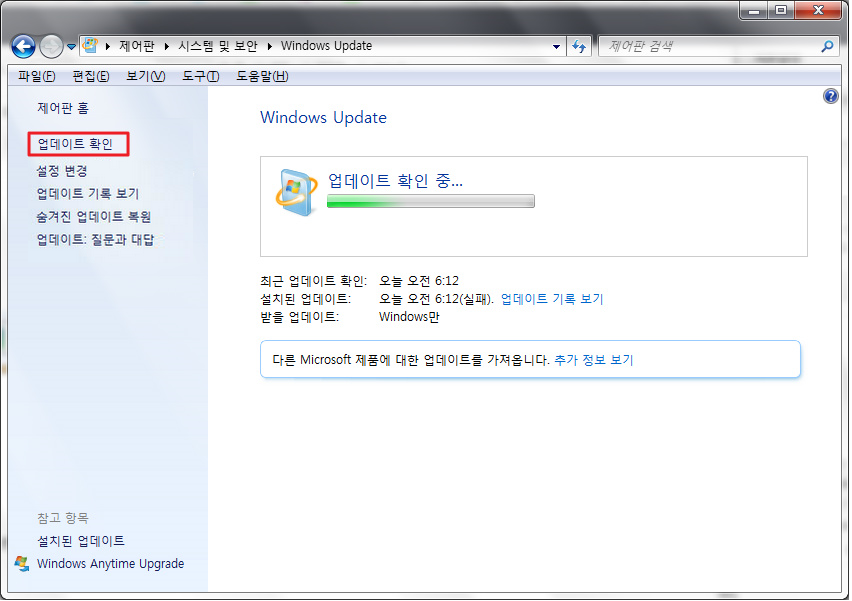Click the blue help question mark icon
This screenshot has height=601, width=852.
(830, 96)
